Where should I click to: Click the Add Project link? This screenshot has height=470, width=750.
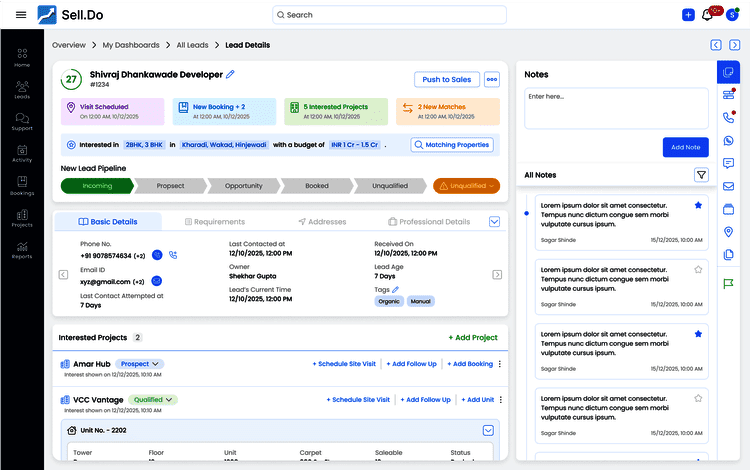[473, 338]
